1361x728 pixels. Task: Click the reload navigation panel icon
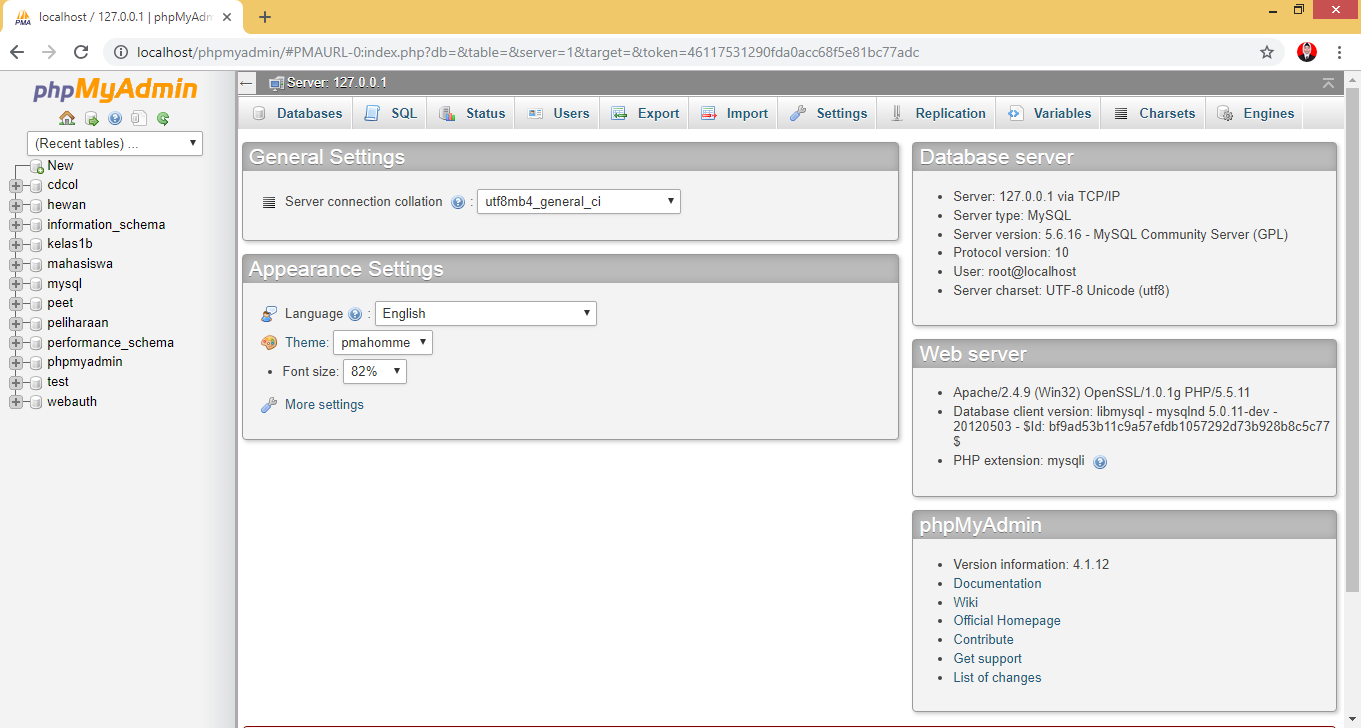[x=163, y=118]
